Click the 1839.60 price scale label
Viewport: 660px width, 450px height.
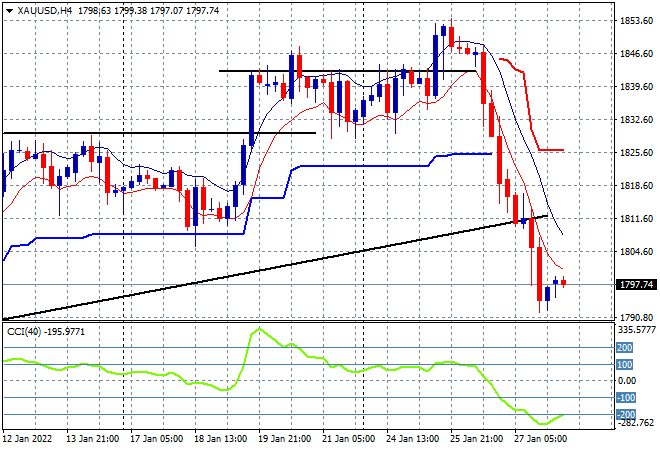pyautogui.click(x=636, y=86)
